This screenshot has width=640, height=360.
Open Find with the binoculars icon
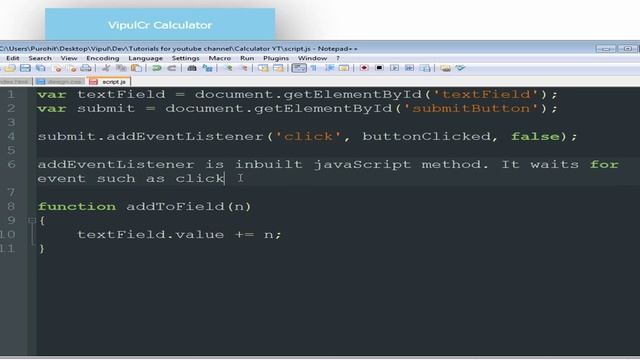(x=192, y=68)
